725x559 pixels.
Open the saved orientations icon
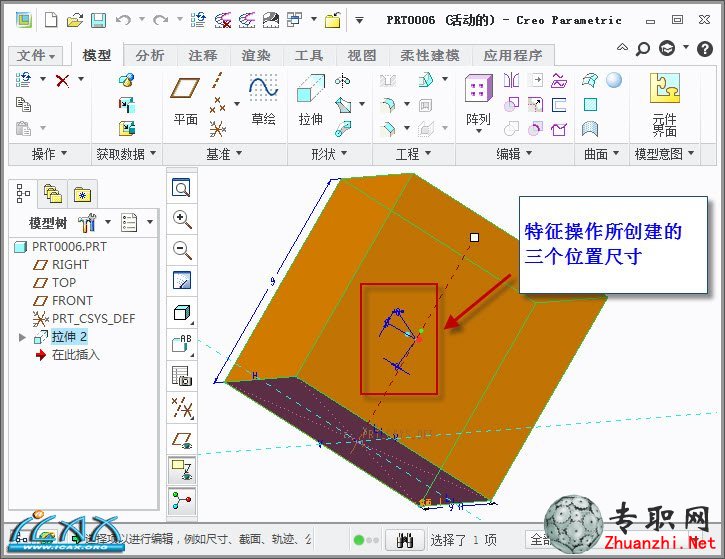point(182,344)
